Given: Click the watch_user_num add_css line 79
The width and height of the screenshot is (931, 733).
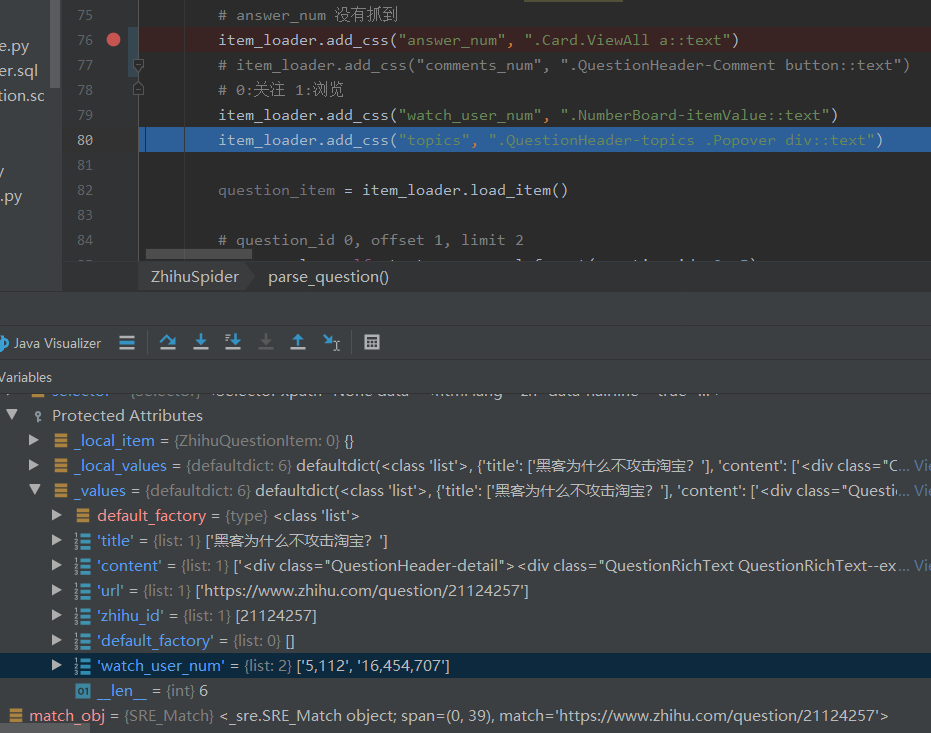Looking at the screenshot, I should pyautogui.click(x=527, y=115).
